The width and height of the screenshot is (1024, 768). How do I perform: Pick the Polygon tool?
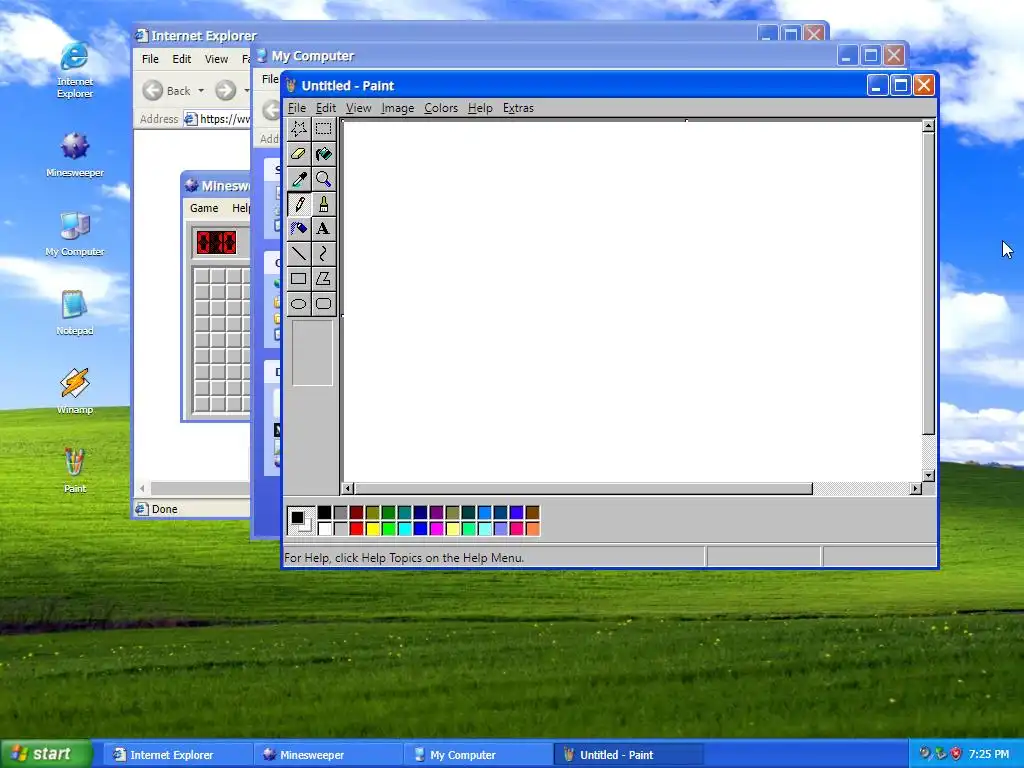(323, 278)
